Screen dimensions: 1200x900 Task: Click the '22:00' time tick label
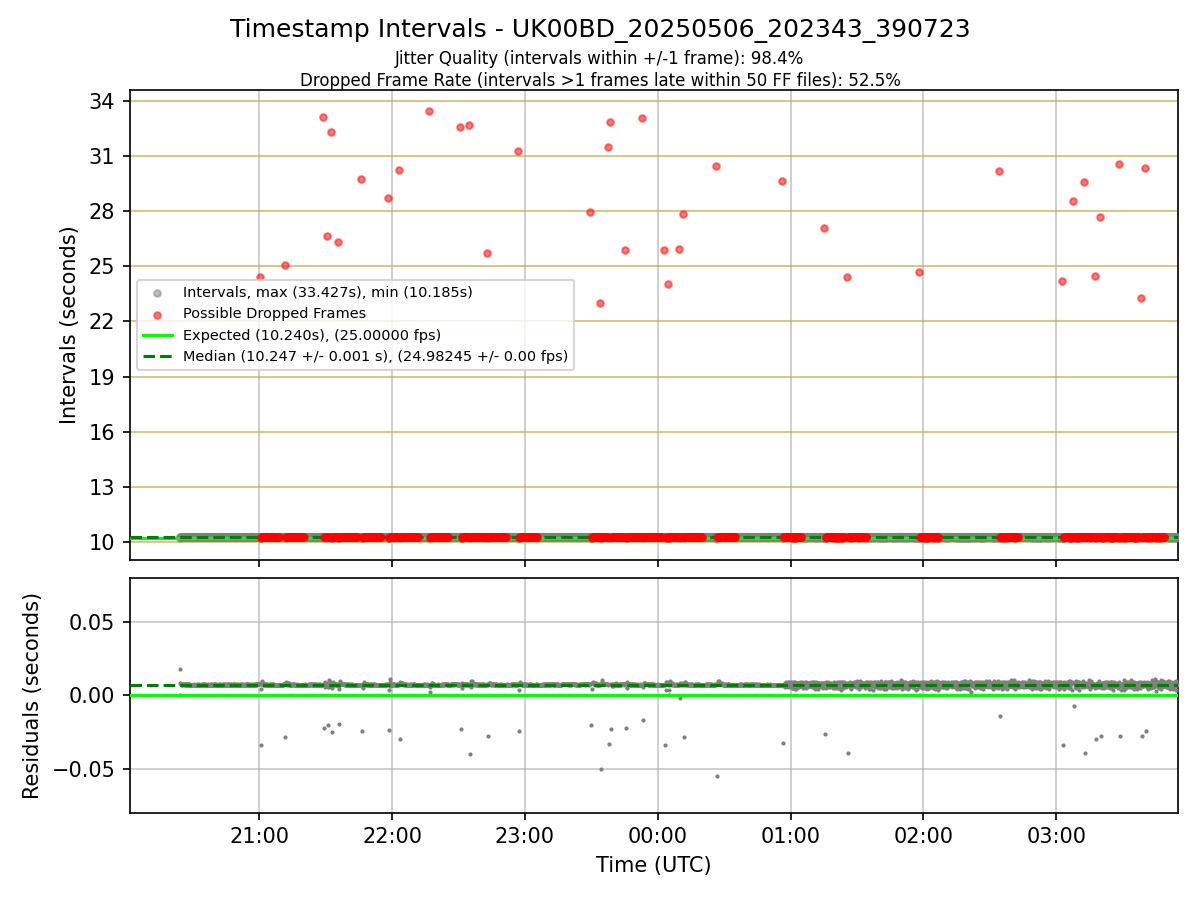pyautogui.click(x=392, y=835)
